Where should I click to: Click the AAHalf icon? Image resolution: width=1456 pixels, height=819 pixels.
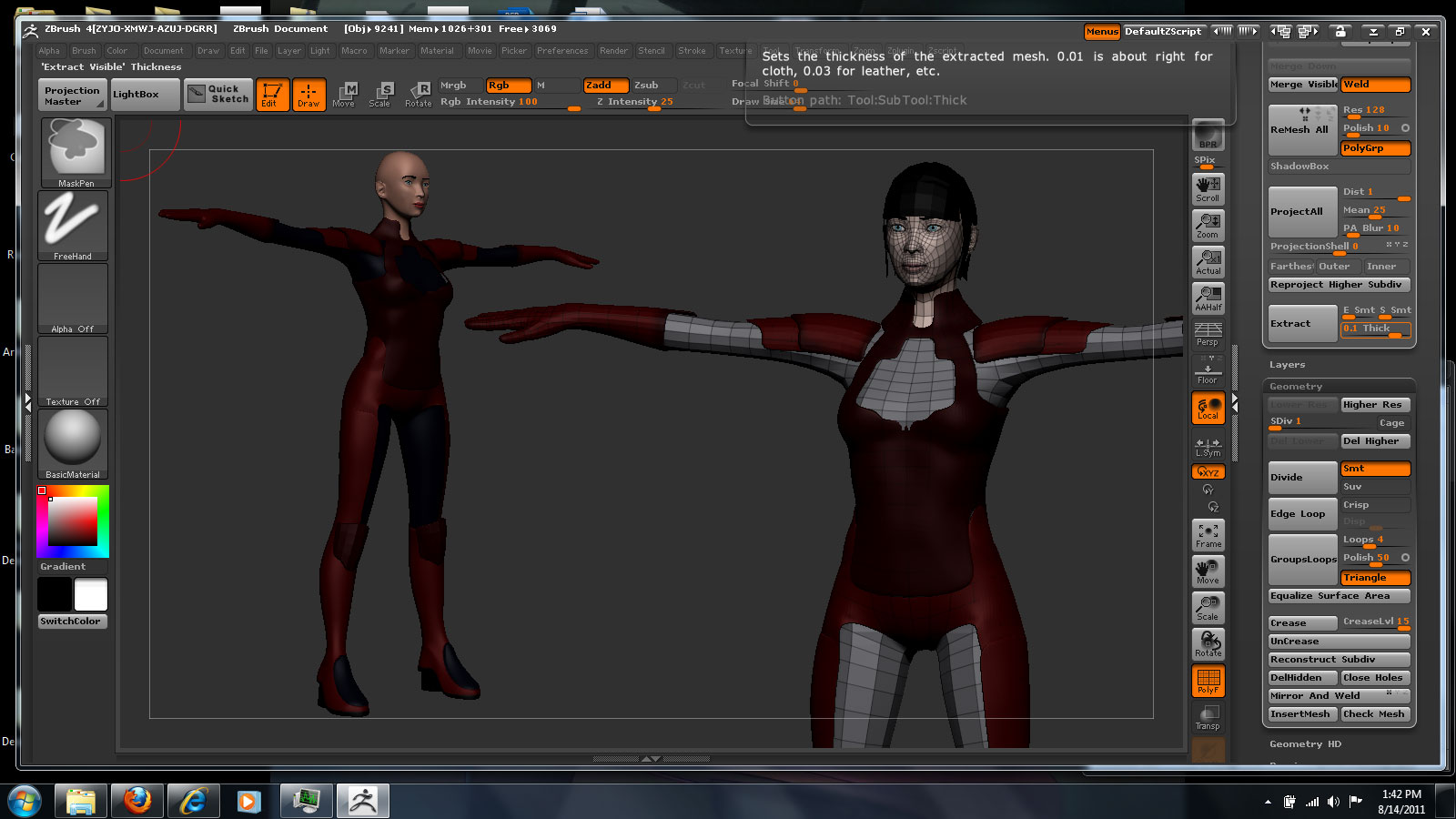tap(1208, 298)
